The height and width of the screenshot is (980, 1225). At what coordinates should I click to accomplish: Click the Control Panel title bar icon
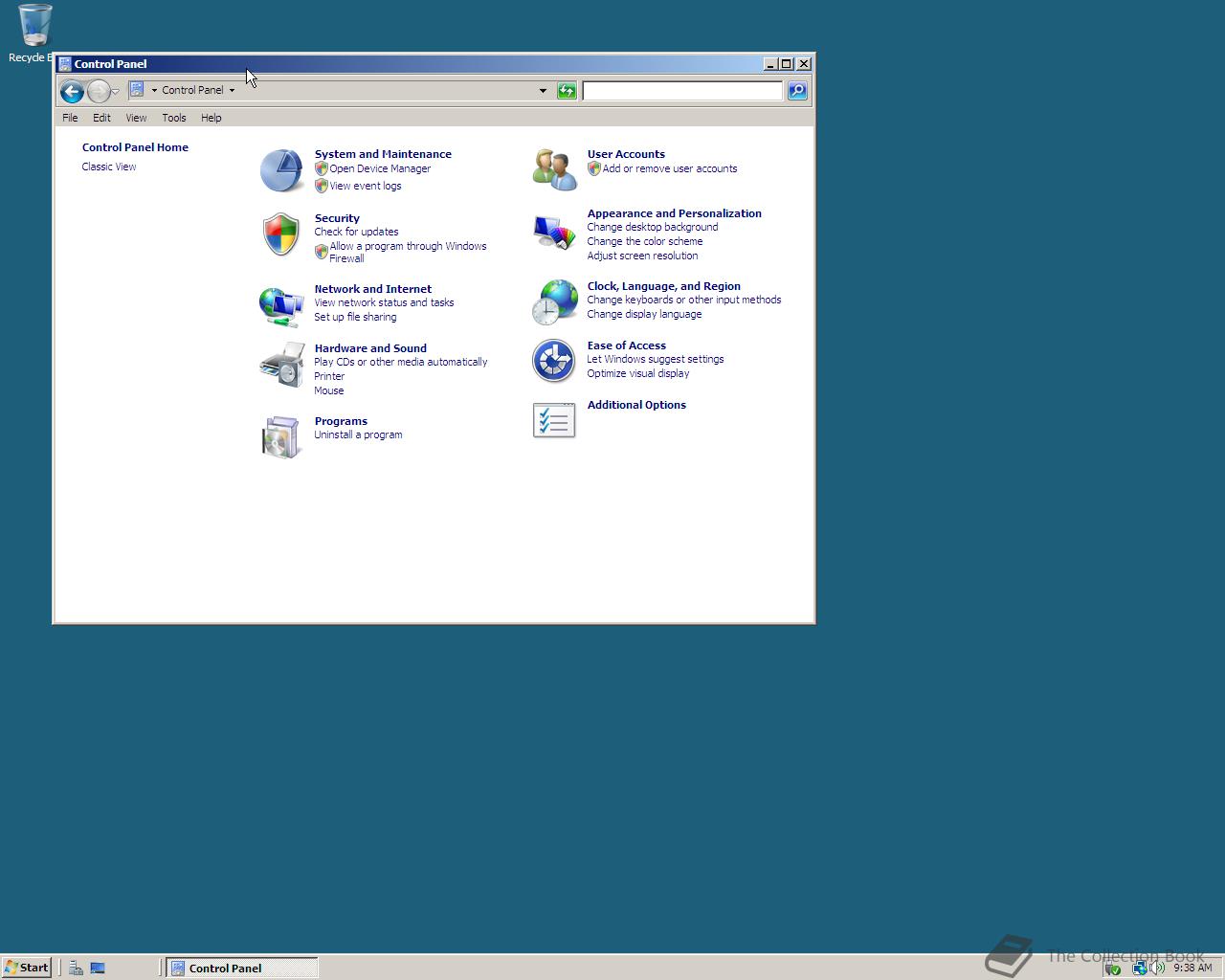tap(65, 64)
